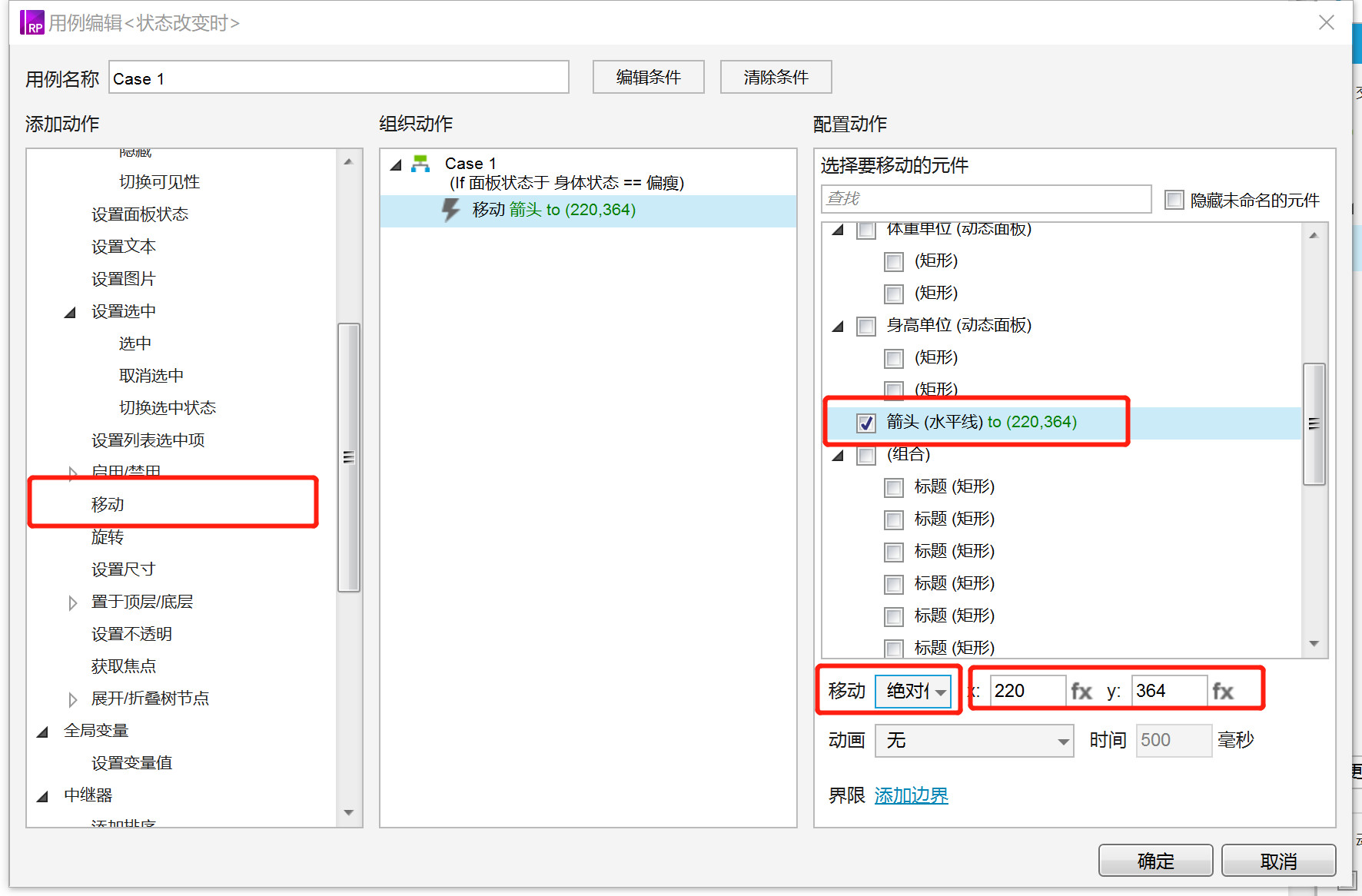
Task: Select the 设置不透明 action
Action: pyautogui.click(x=131, y=634)
